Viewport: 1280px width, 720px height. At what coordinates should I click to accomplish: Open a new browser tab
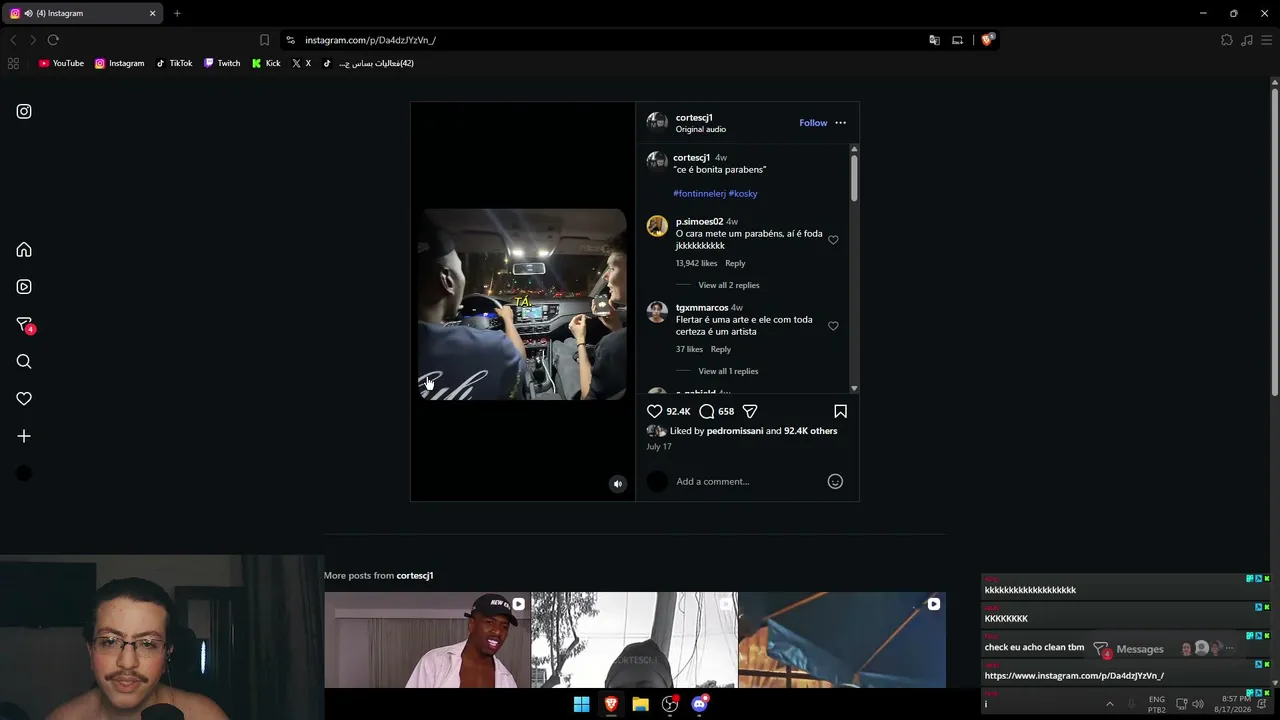tap(177, 14)
